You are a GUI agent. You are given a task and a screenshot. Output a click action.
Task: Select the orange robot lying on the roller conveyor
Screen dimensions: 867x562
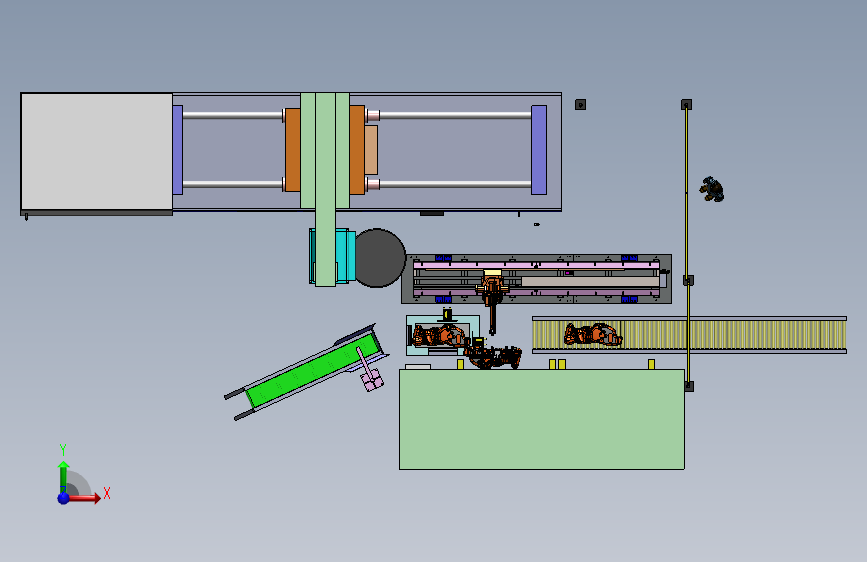point(593,335)
